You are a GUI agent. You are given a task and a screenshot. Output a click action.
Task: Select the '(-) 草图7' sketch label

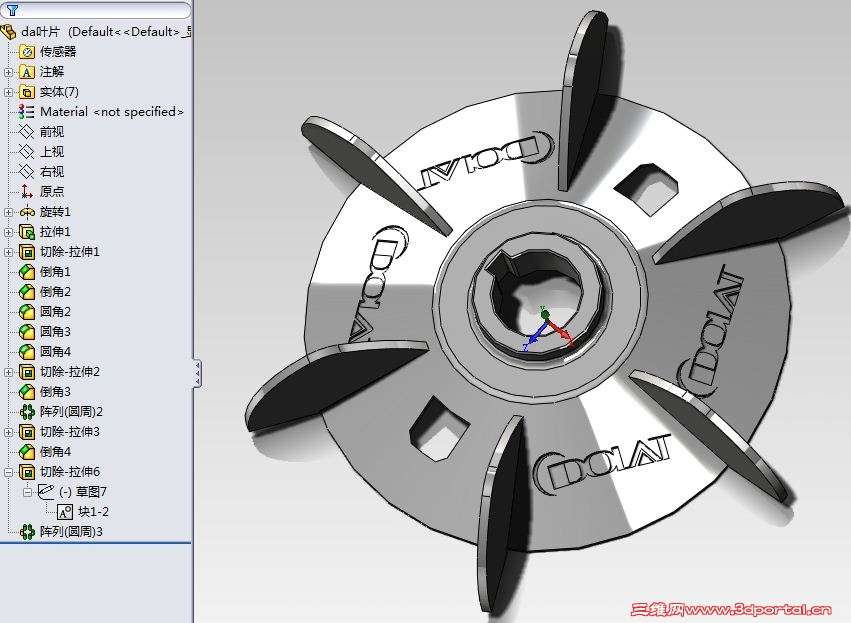(x=83, y=492)
